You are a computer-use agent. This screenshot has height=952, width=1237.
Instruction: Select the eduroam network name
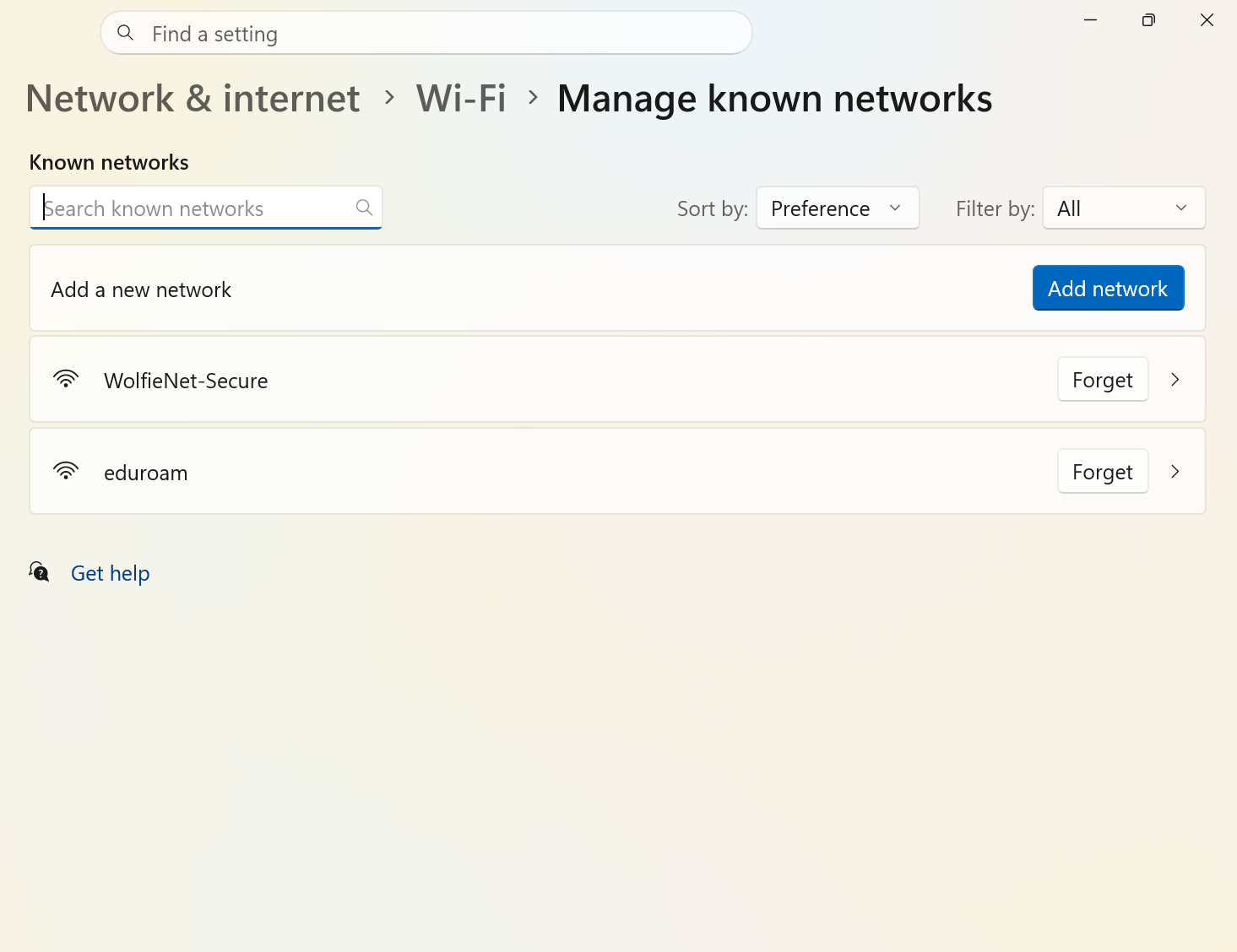point(146,473)
